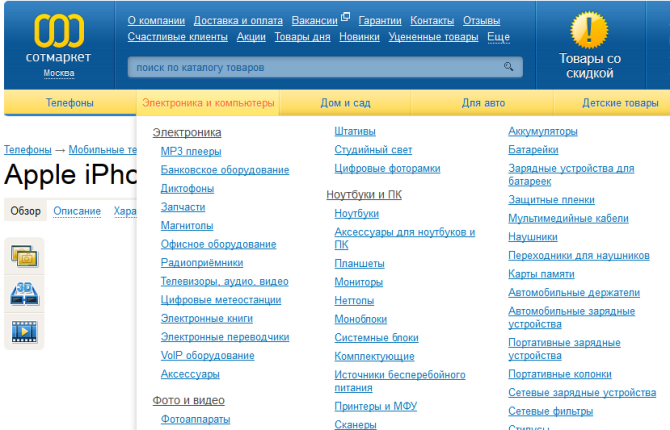Open Радиоприёмники category
This screenshot has height=430, width=670.
pos(202,262)
